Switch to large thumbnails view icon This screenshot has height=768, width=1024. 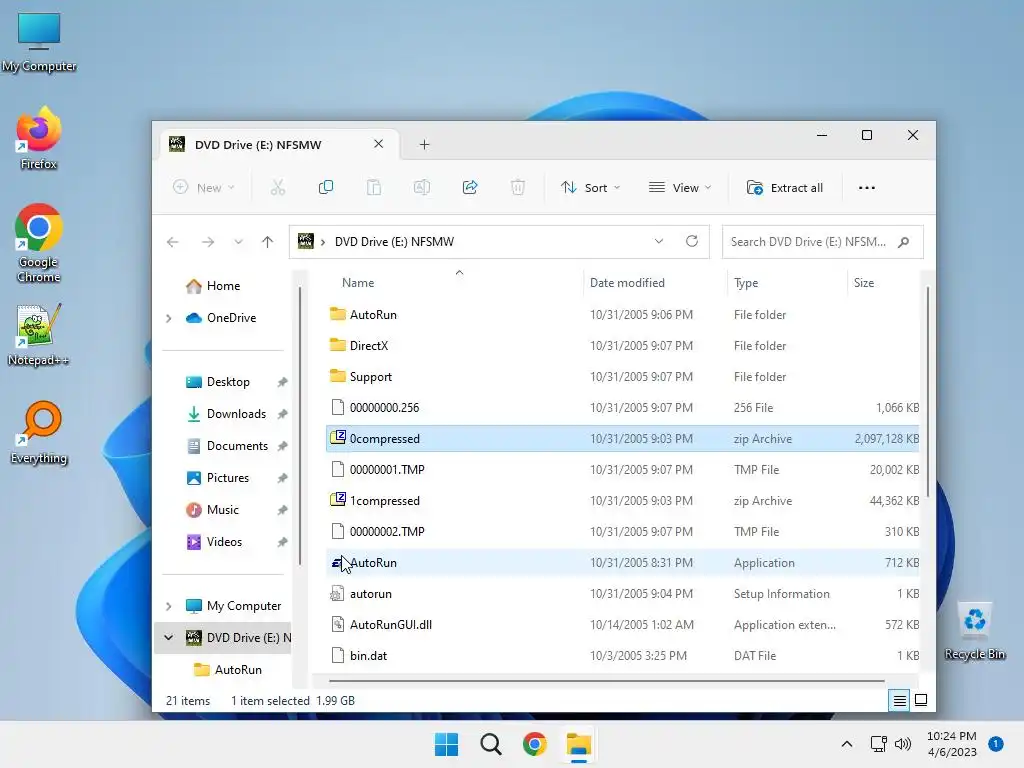tap(921, 700)
